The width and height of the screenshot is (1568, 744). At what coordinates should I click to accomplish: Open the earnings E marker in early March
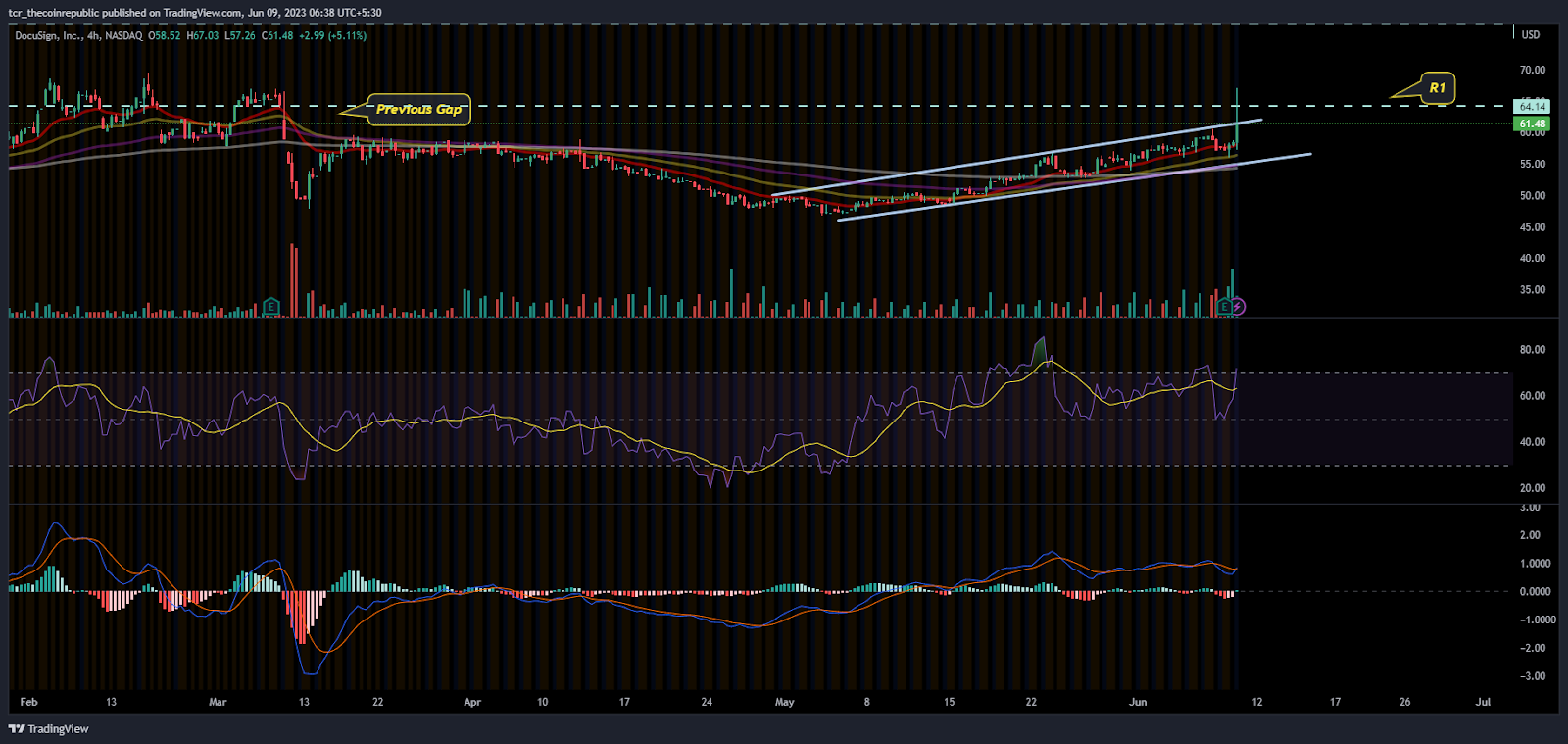coord(271,307)
